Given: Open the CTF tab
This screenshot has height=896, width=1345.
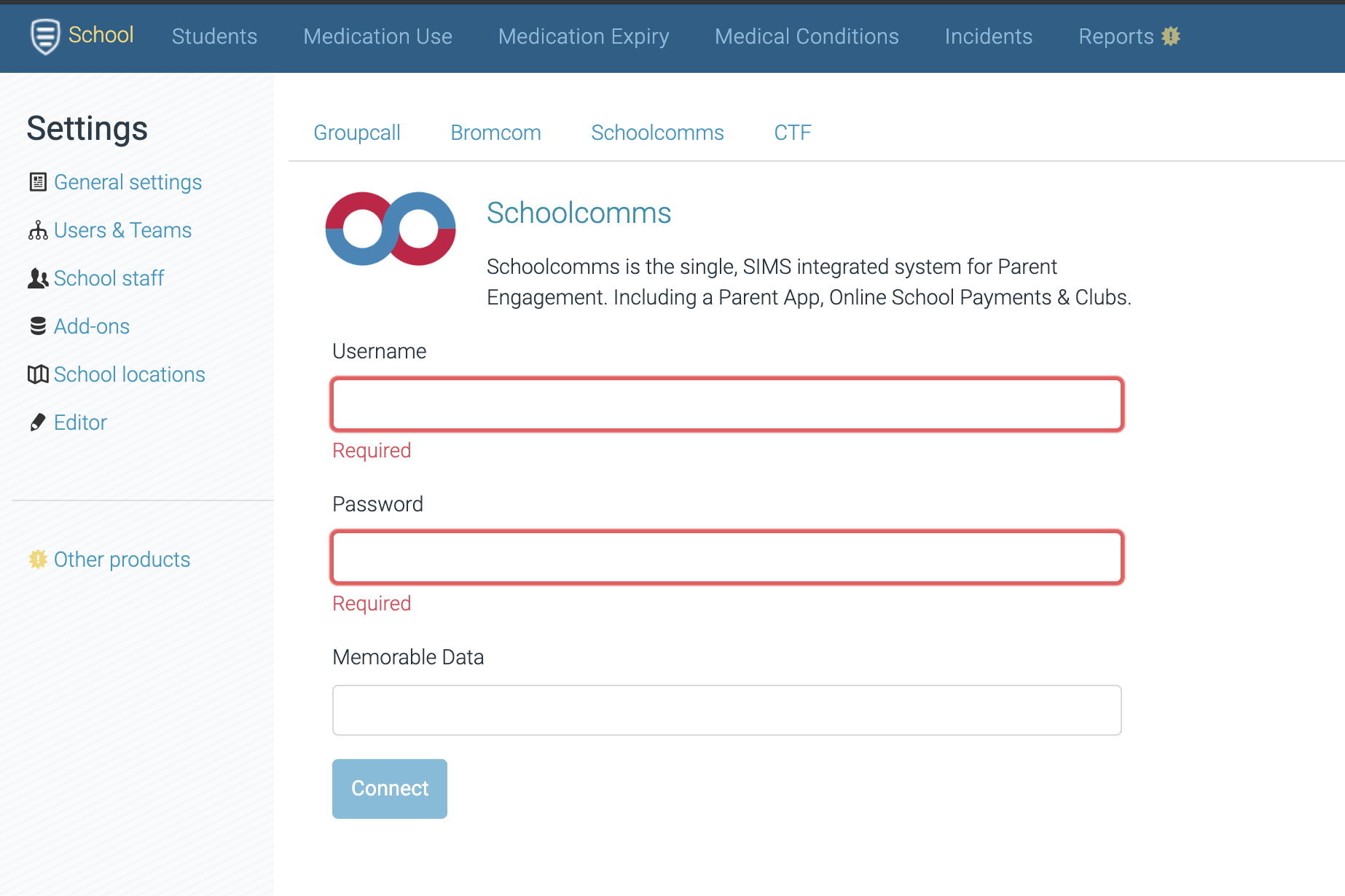Looking at the screenshot, I should tap(792, 133).
